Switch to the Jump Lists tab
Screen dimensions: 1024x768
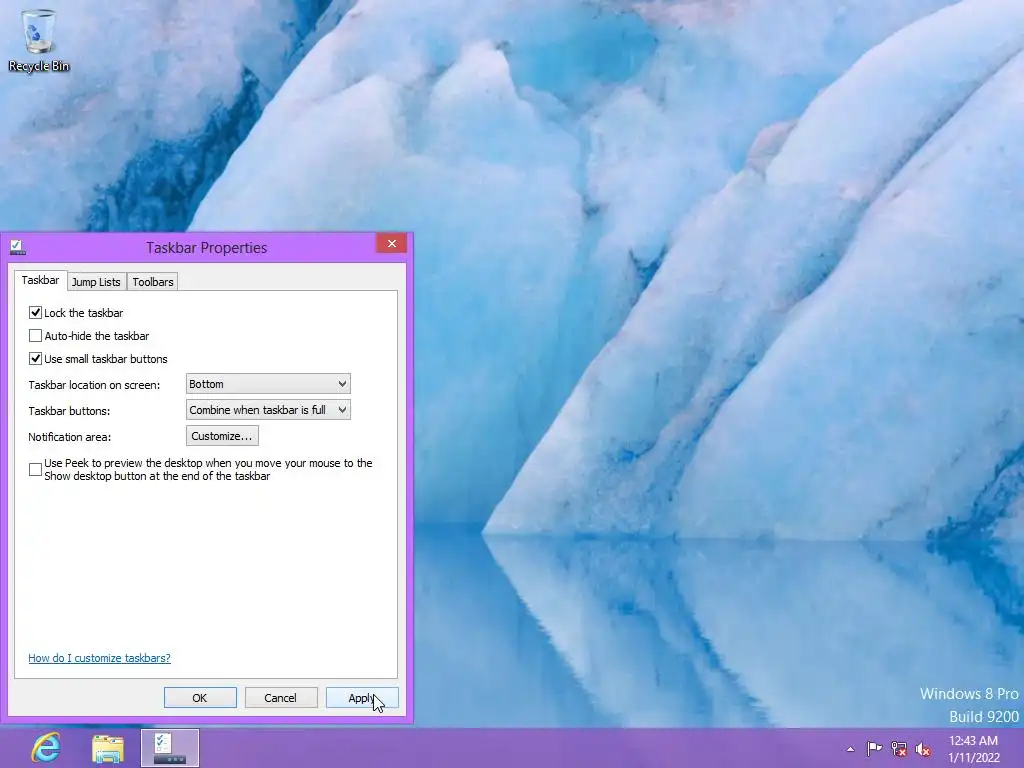coord(96,282)
